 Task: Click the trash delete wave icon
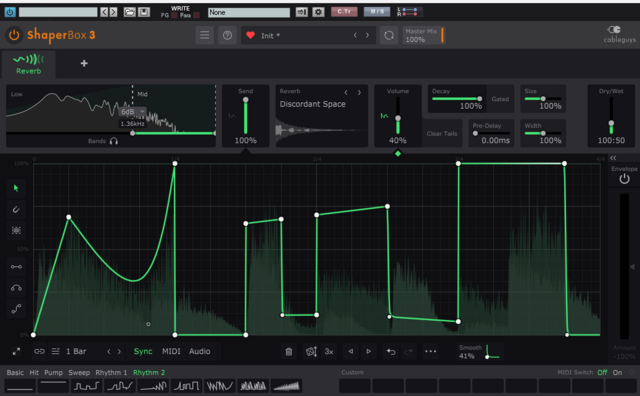point(289,352)
